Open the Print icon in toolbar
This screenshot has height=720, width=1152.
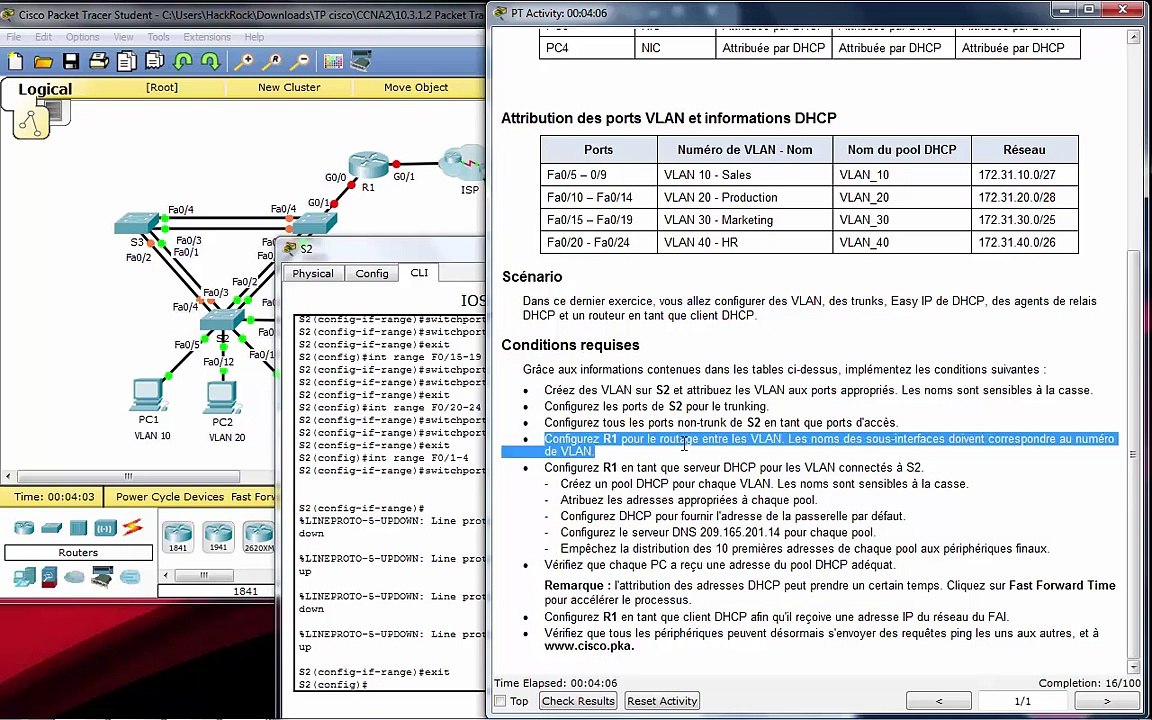pos(99,62)
